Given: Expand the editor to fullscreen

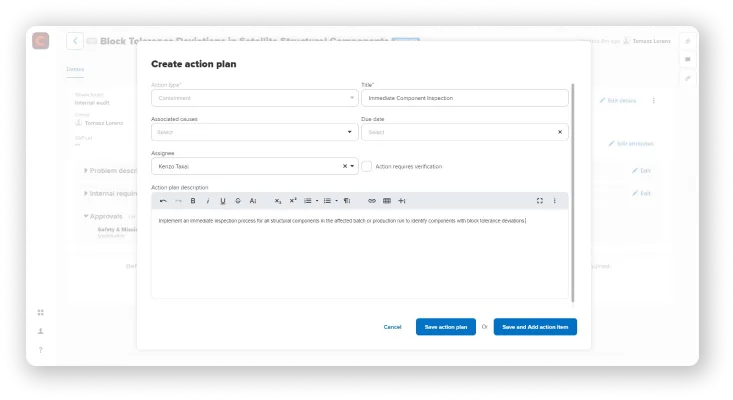Looking at the screenshot, I should click(540, 201).
